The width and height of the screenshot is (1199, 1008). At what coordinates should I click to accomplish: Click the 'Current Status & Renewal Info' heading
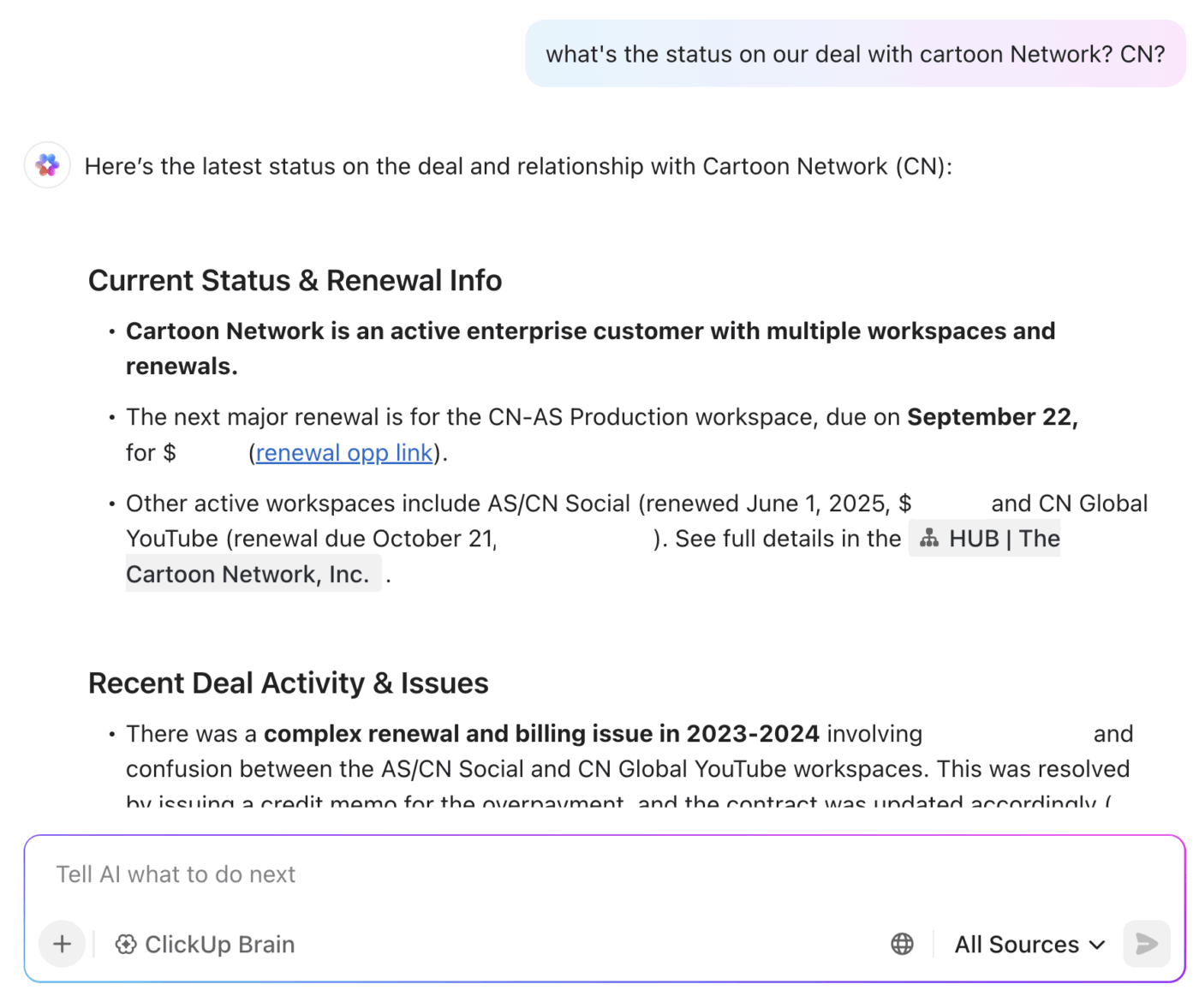pos(295,280)
